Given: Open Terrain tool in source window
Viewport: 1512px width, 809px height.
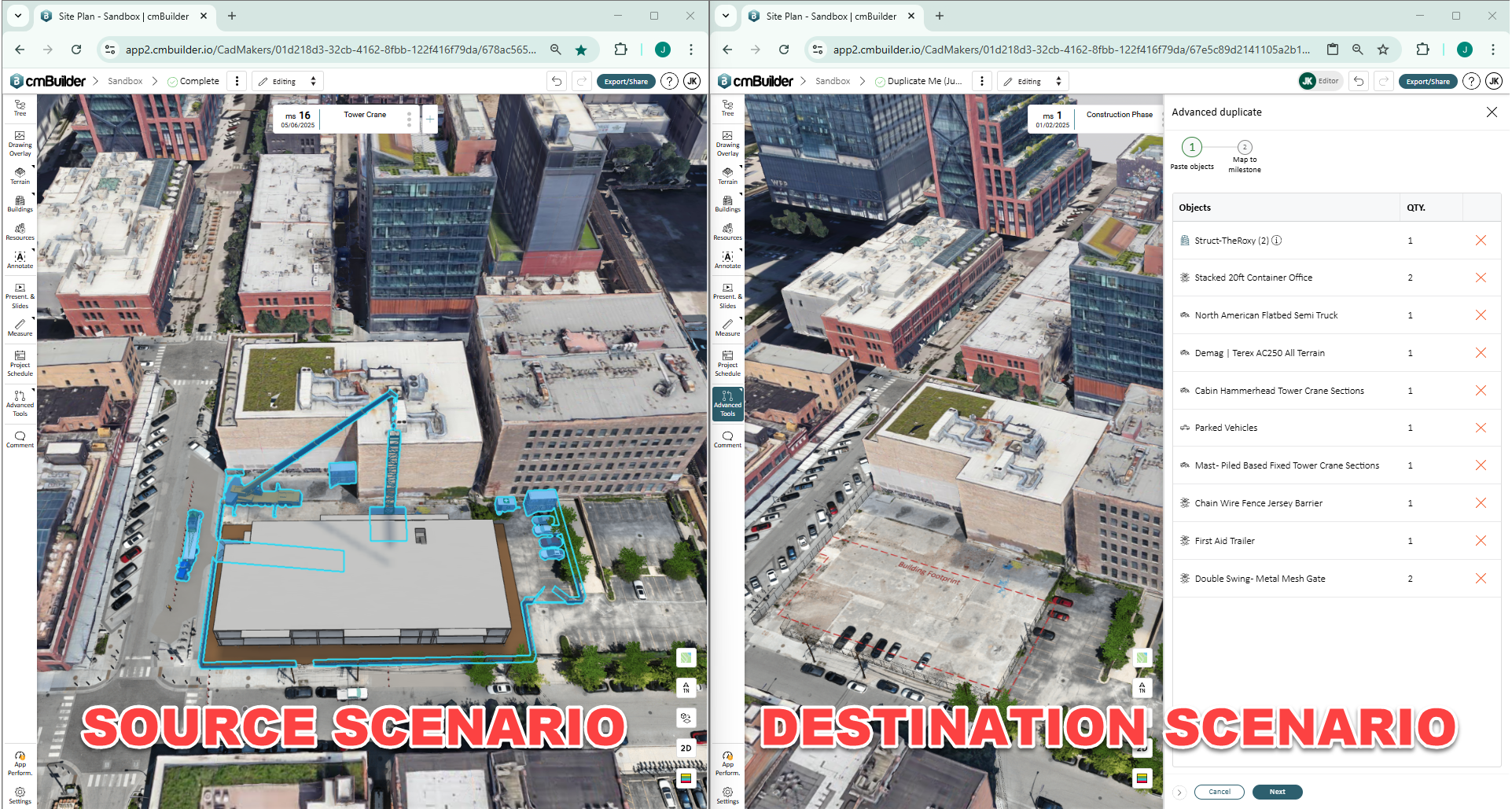Looking at the screenshot, I should (20, 175).
